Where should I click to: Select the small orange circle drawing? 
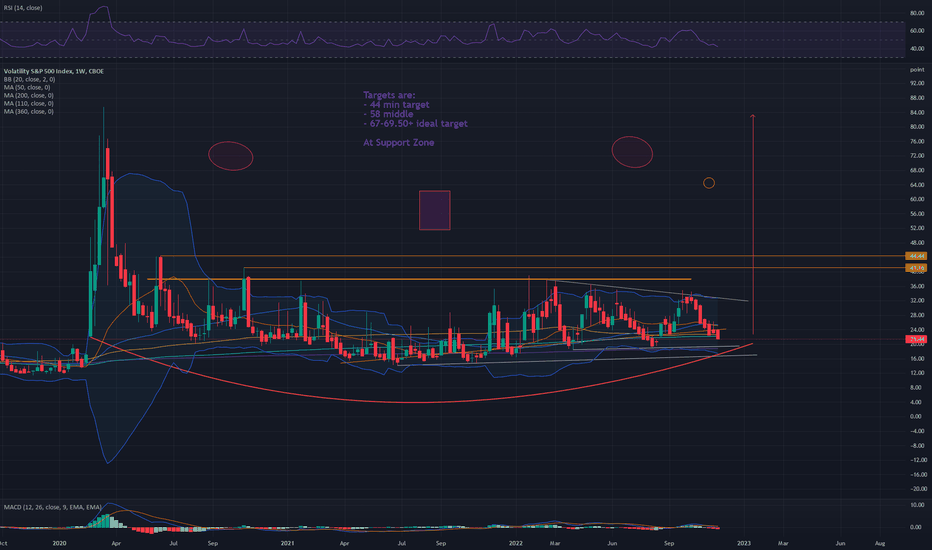point(709,183)
